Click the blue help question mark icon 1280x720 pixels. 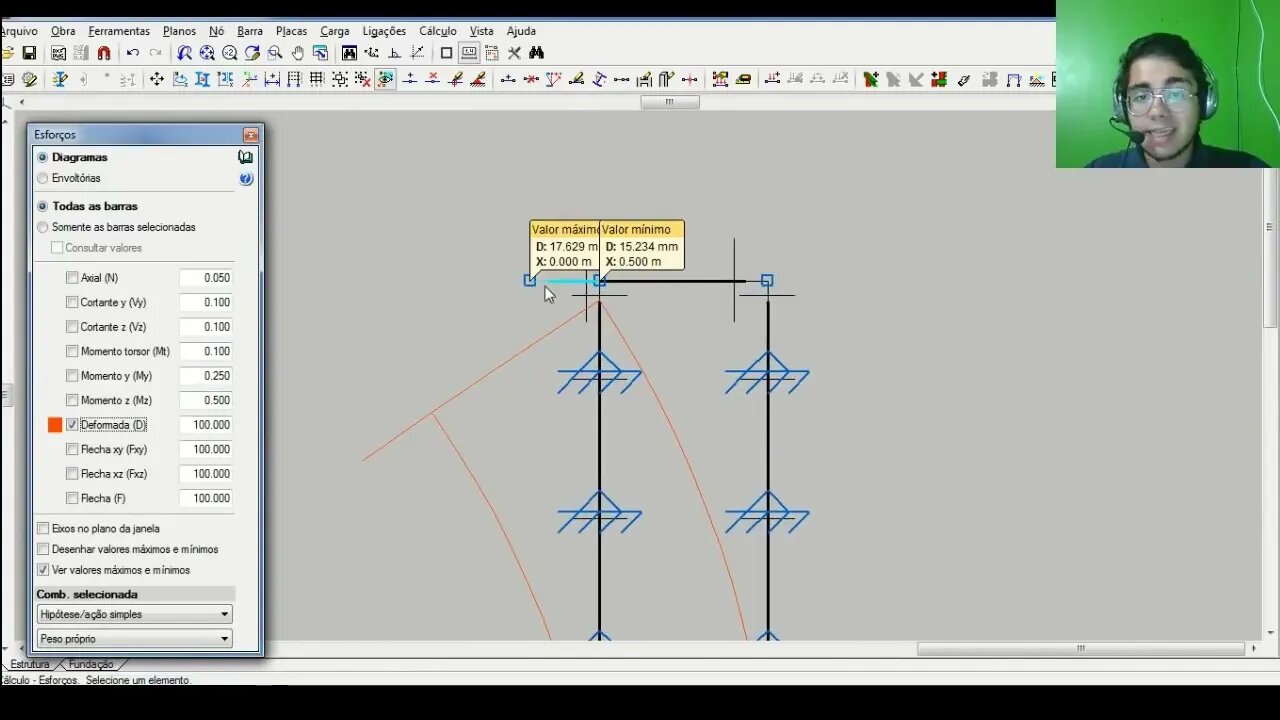tap(246, 179)
